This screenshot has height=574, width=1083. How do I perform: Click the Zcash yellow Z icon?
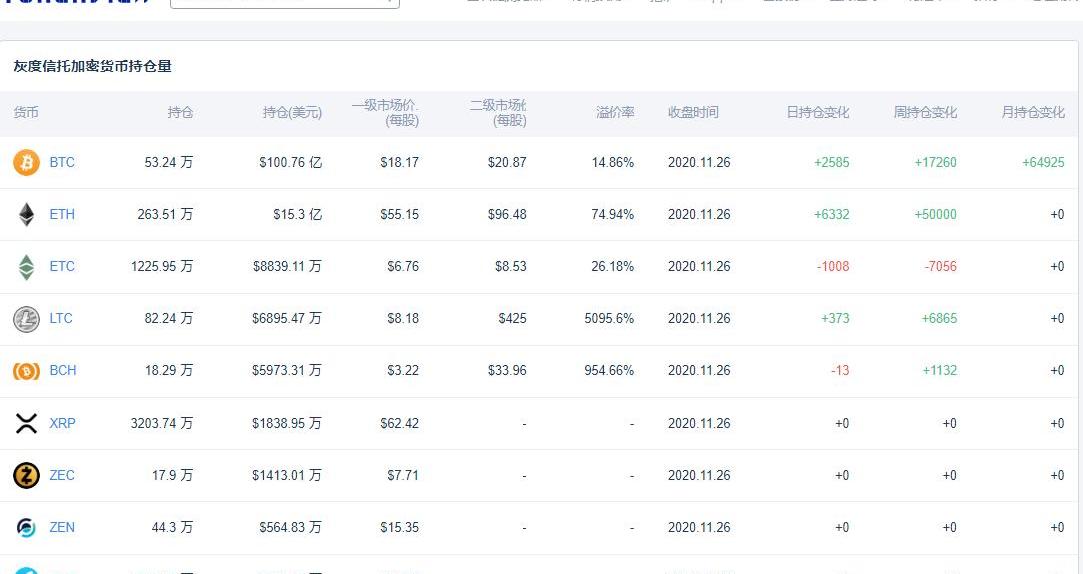[x=26, y=475]
